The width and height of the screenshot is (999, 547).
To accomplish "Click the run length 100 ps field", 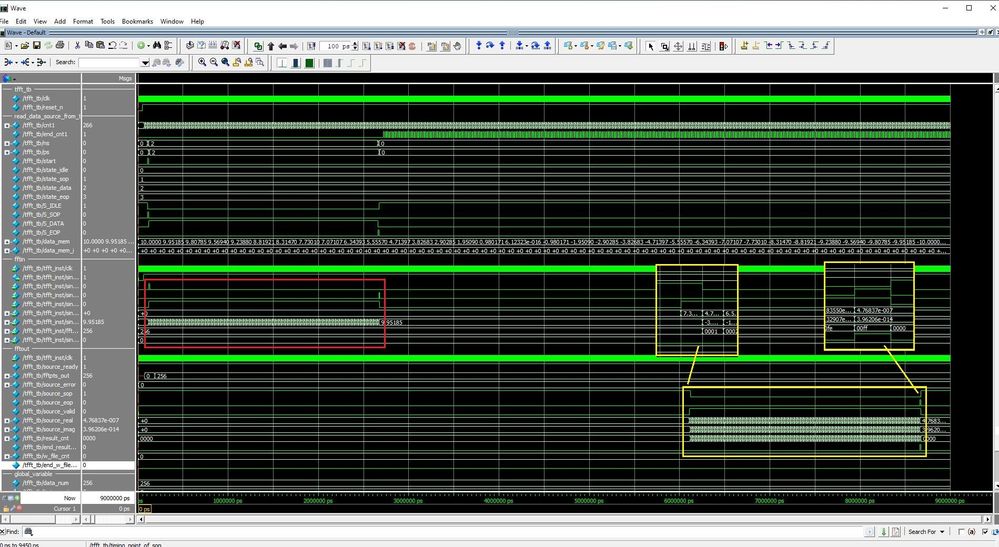I will tap(335, 45).
